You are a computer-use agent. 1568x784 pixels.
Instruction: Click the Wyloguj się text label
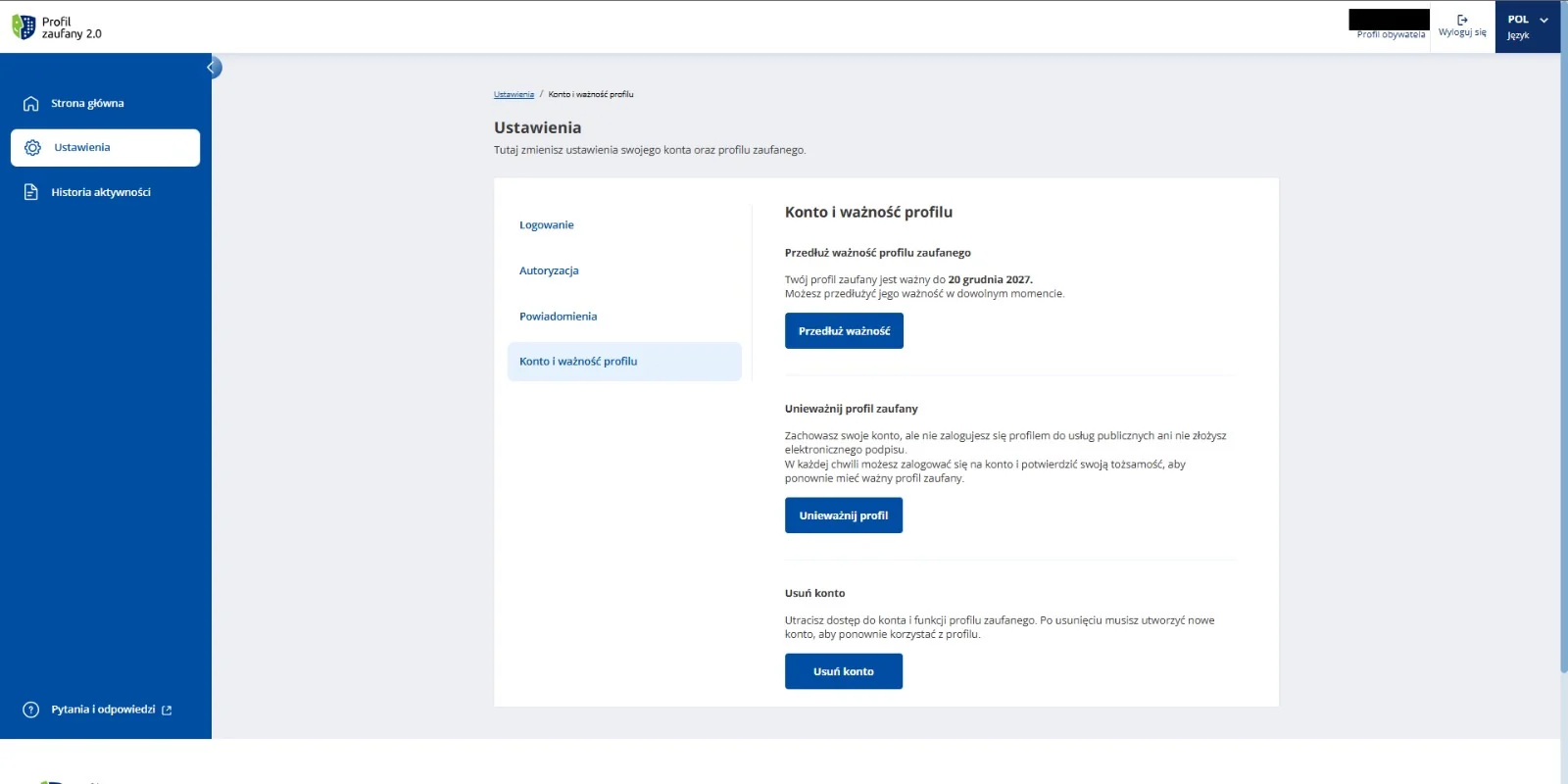[1462, 33]
